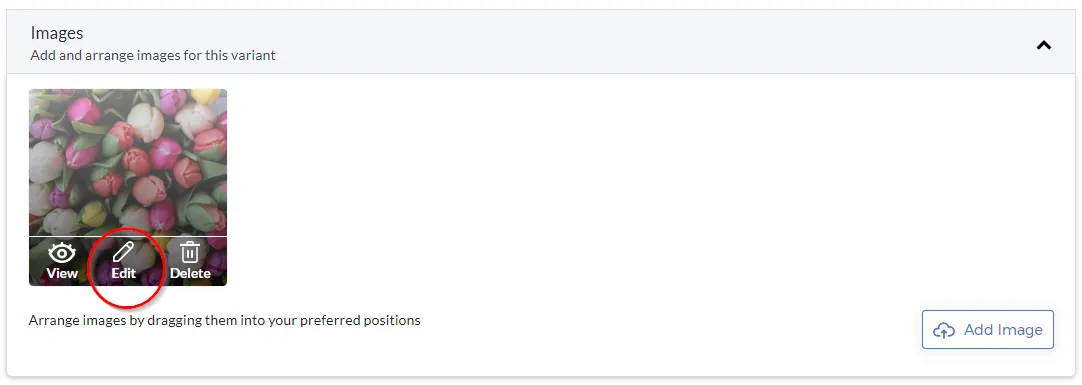The width and height of the screenshot is (1082, 385).
Task: Remove the tulip image with Delete
Action: pyautogui.click(x=190, y=261)
